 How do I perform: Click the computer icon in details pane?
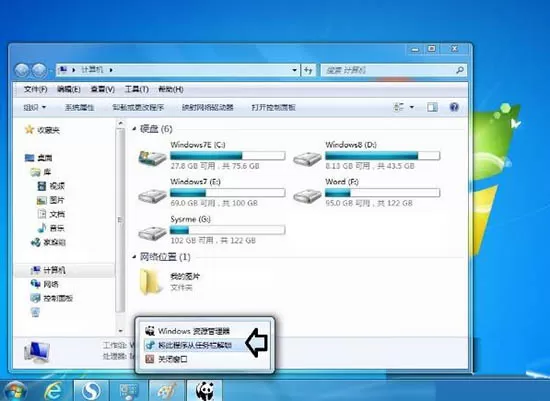(x=36, y=352)
